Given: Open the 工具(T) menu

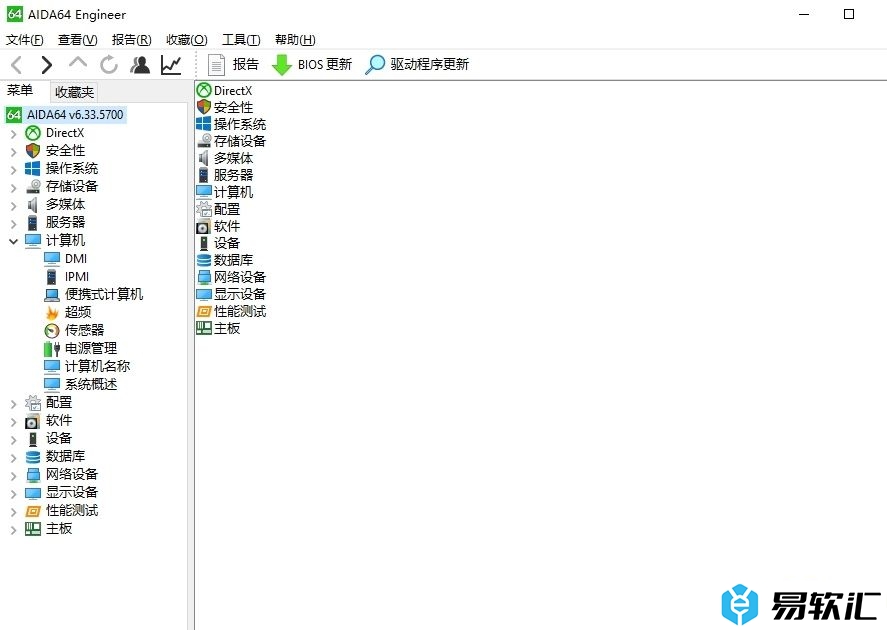Looking at the screenshot, I should tap(241, 40).
